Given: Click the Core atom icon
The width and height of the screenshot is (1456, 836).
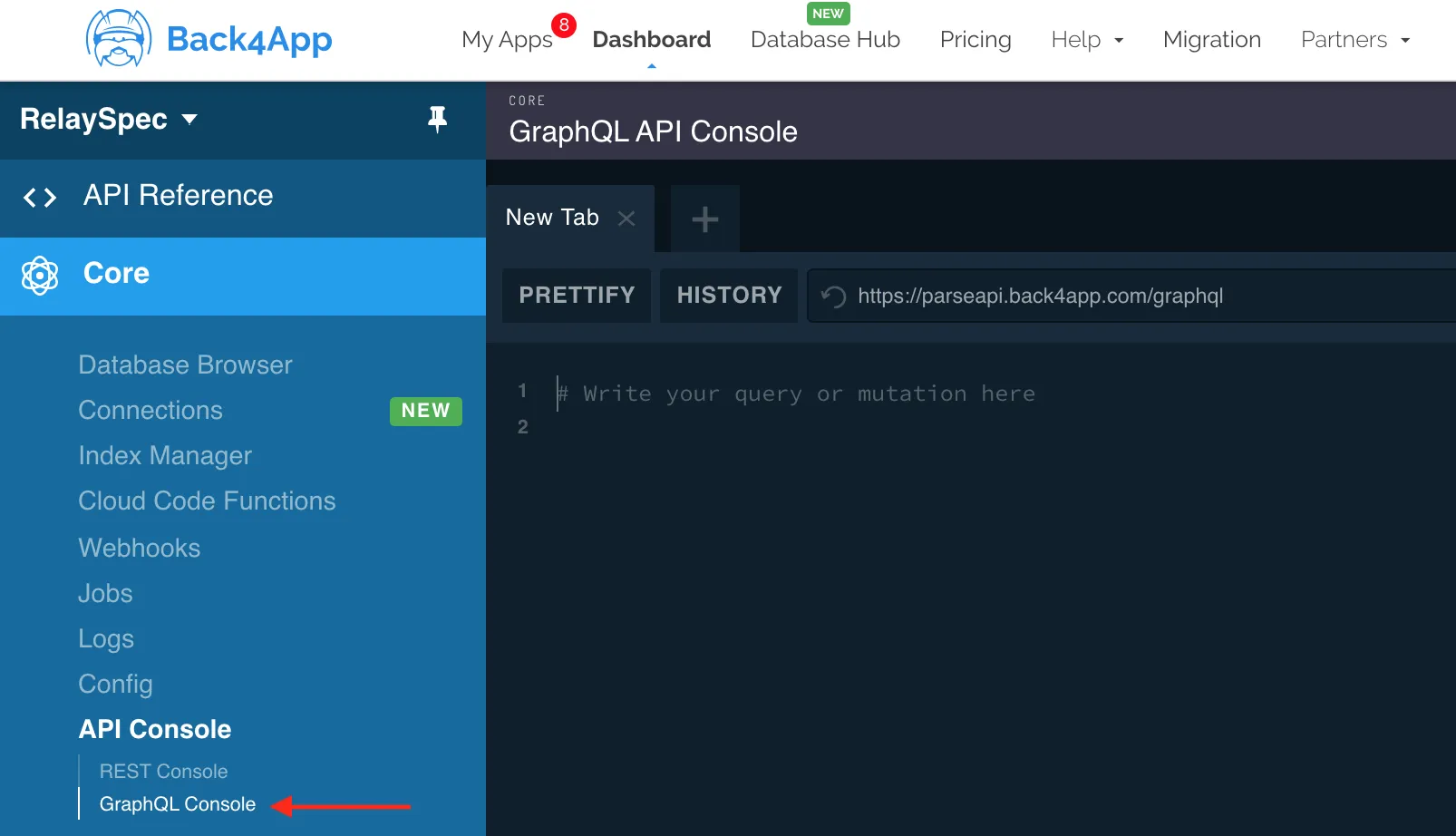Looking at the screenshot, I should 40,275.
